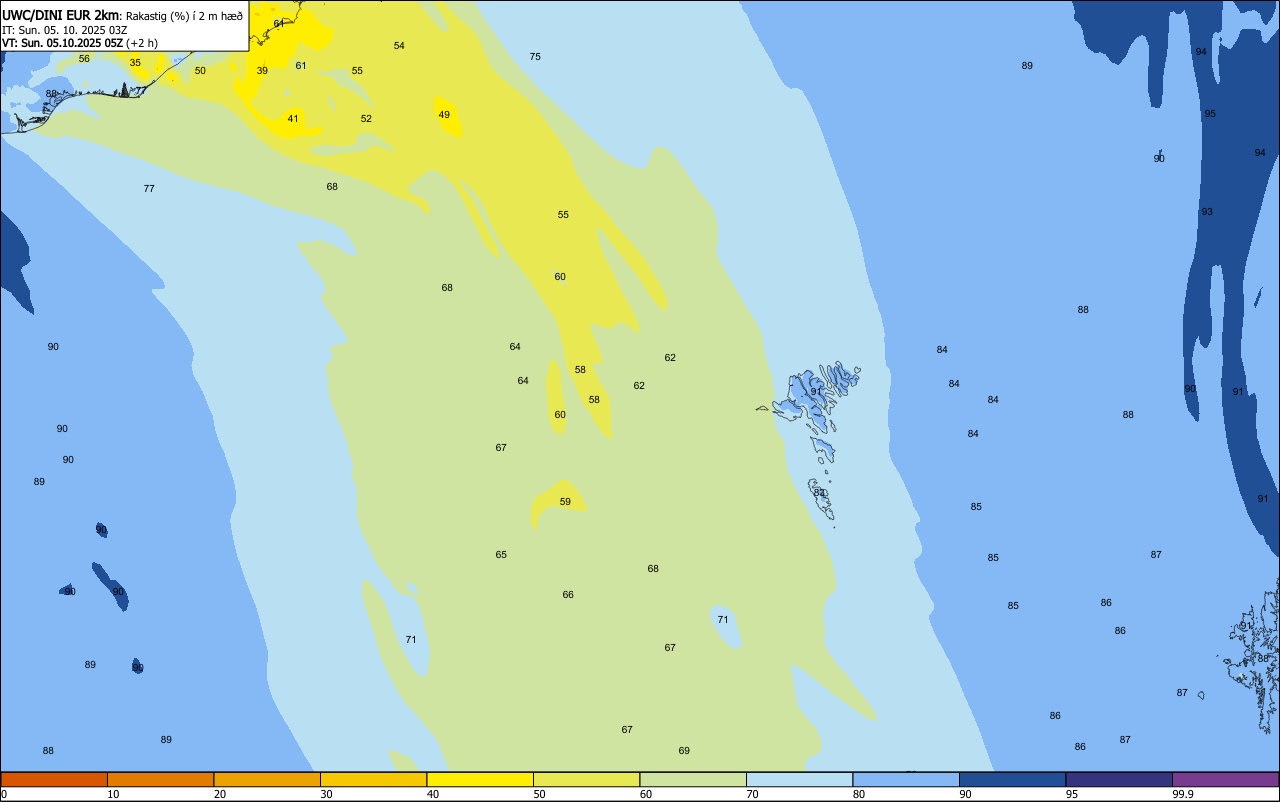Click the pale yellow 50–60 legend swatch
Screen dimensions: 1280x802
pos(586,779)
